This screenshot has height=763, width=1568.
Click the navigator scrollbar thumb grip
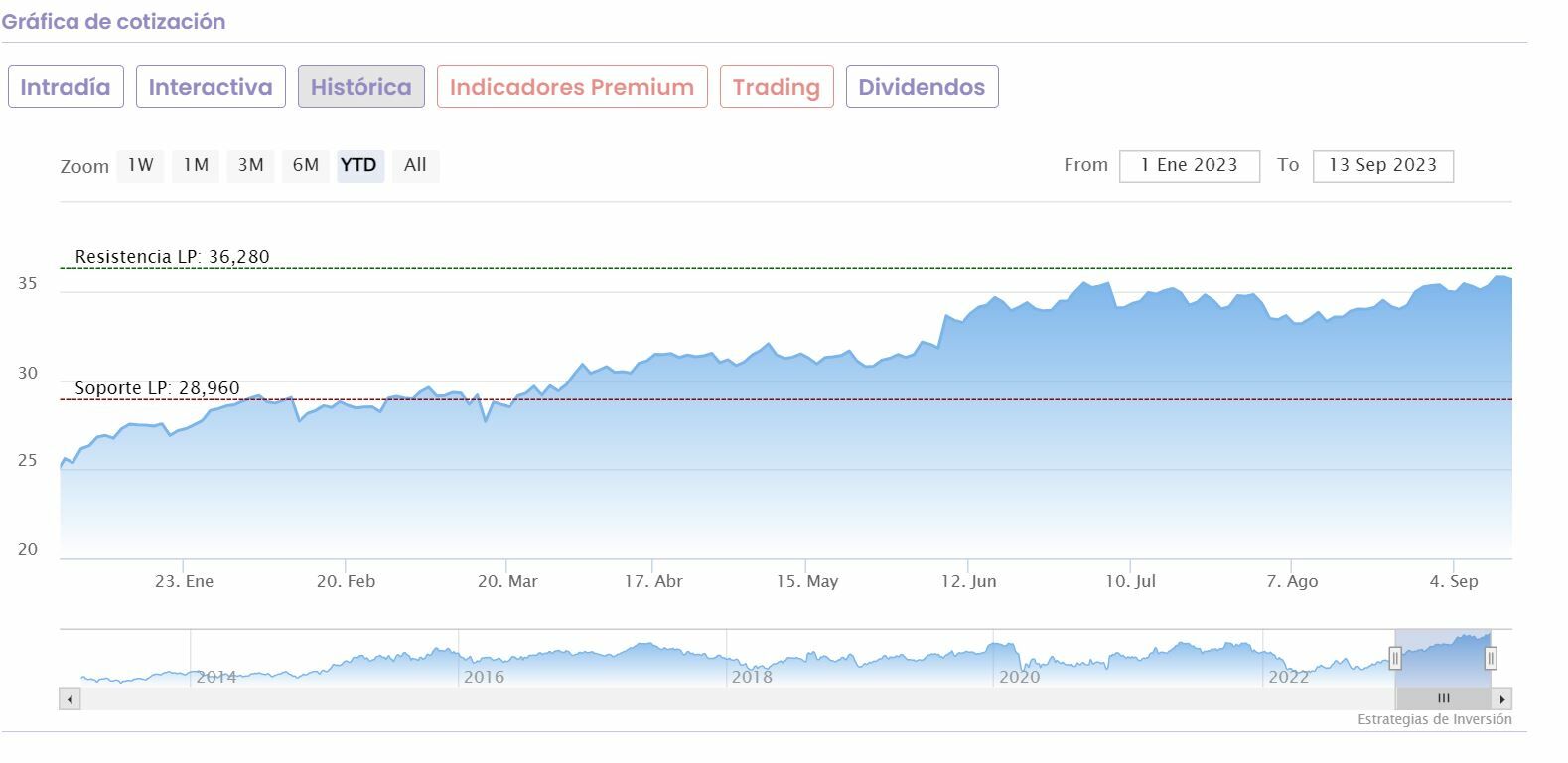click(1443, 699)
